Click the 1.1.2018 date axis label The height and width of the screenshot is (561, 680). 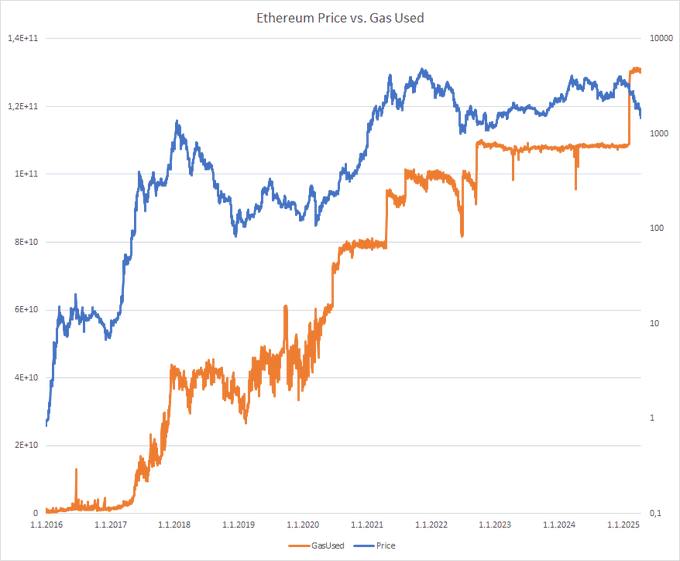174,525
